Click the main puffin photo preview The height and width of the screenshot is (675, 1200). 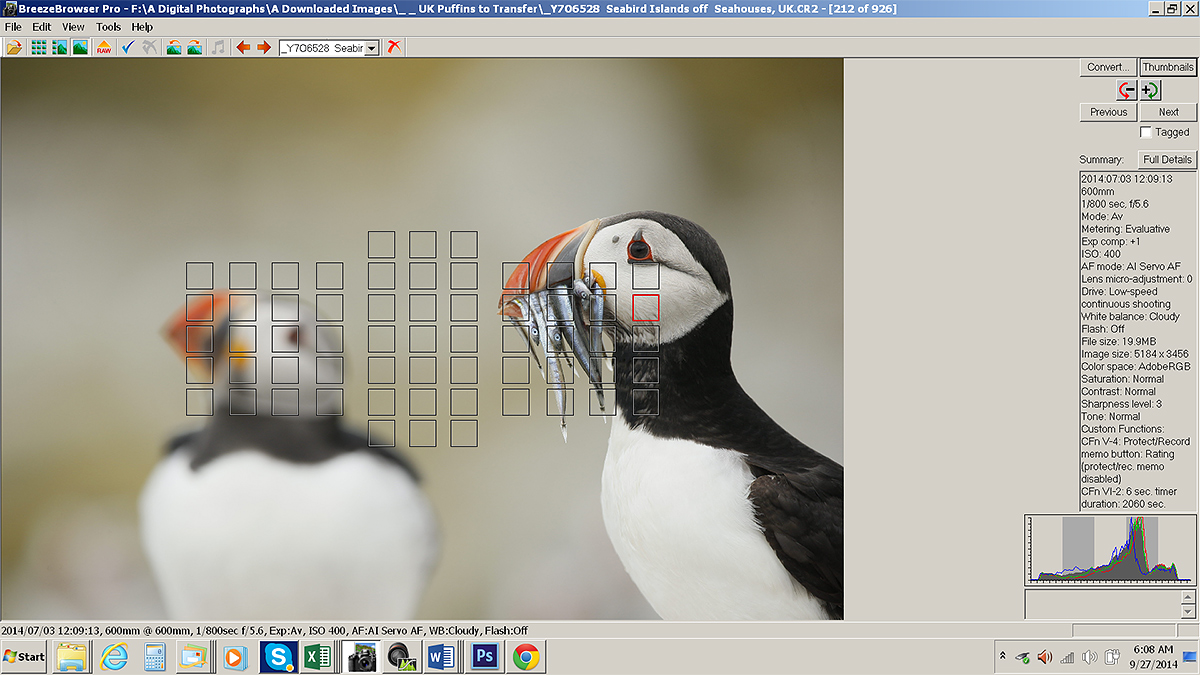coord(422,339)
